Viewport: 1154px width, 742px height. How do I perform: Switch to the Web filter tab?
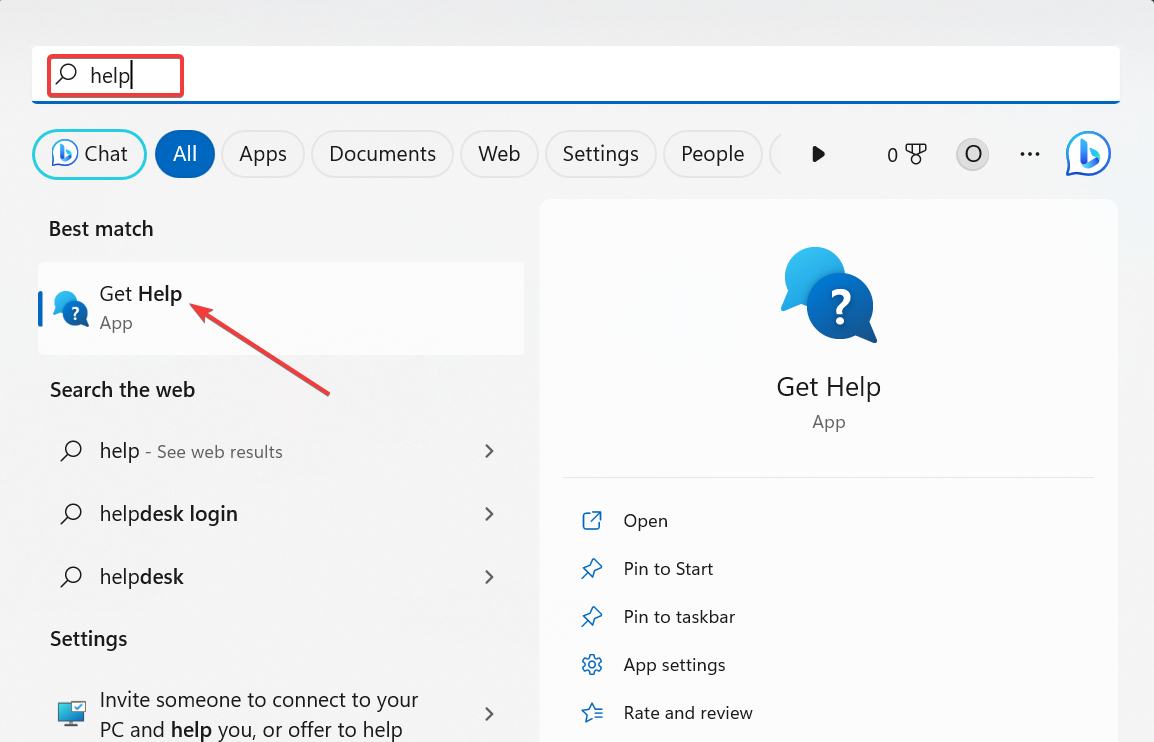pos(499,154)
